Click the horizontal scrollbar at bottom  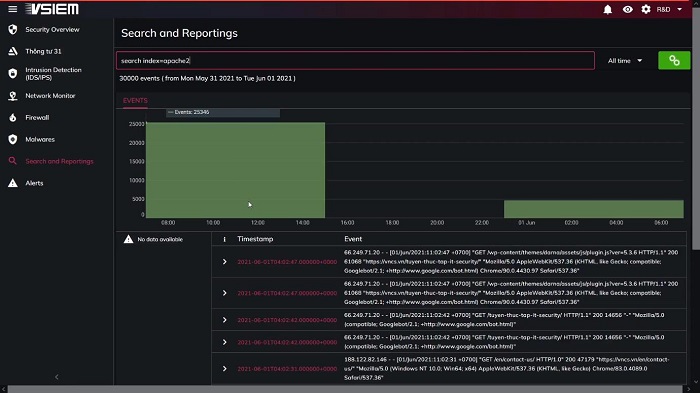(345, 389)
